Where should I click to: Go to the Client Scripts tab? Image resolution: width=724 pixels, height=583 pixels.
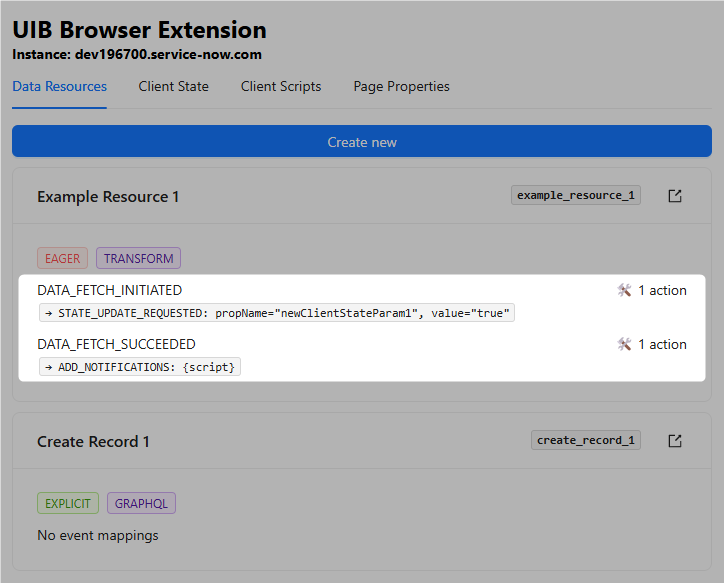[281, 87]
